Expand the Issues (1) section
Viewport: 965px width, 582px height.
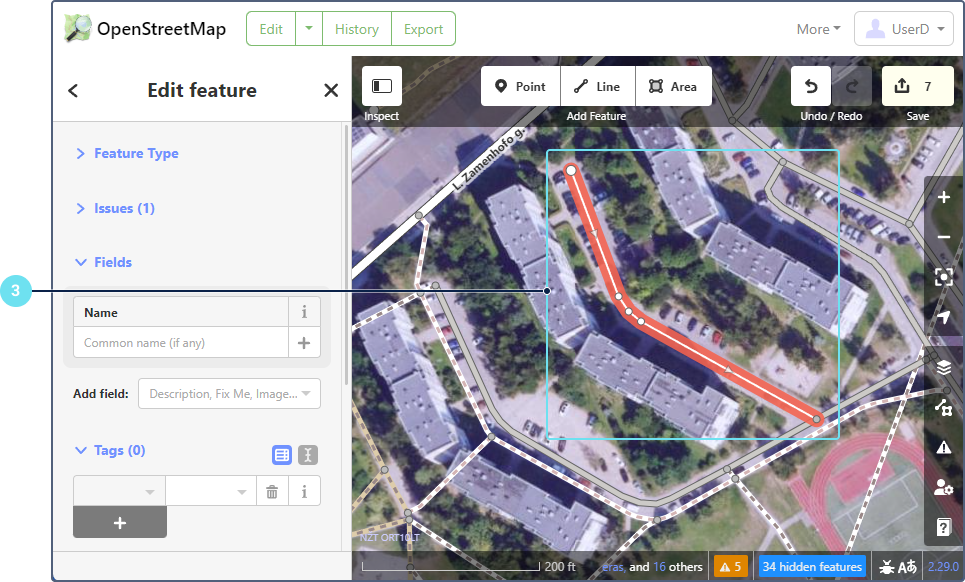tap(124, 208)
